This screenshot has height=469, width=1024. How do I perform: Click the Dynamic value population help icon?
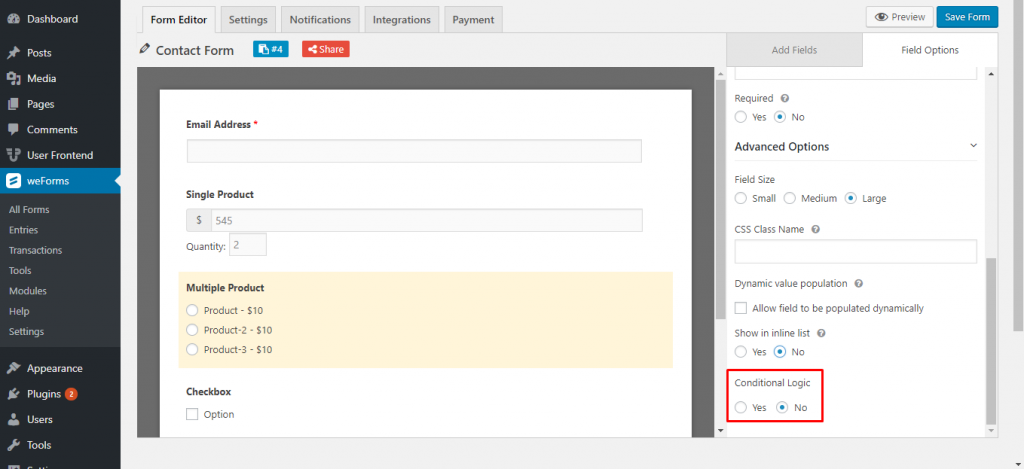pyautogui.click(x=859, y=283)
